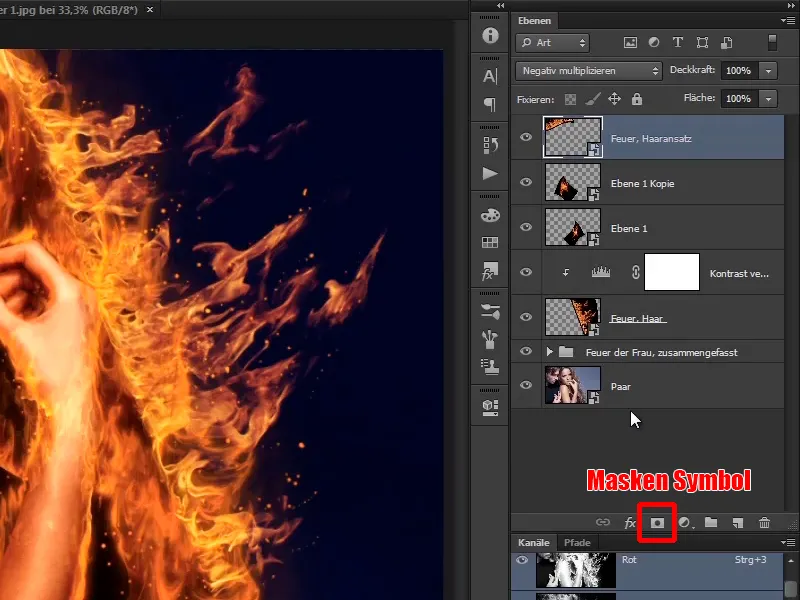Hide the Feuer der Frau group

[526, 351]
